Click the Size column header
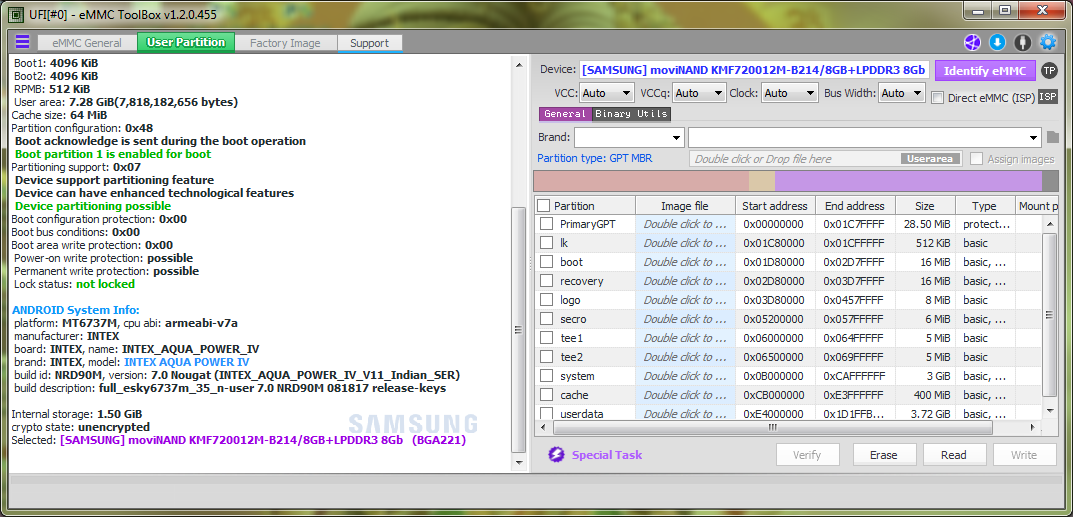1073x517 pixels. click(x=925, y=206)
